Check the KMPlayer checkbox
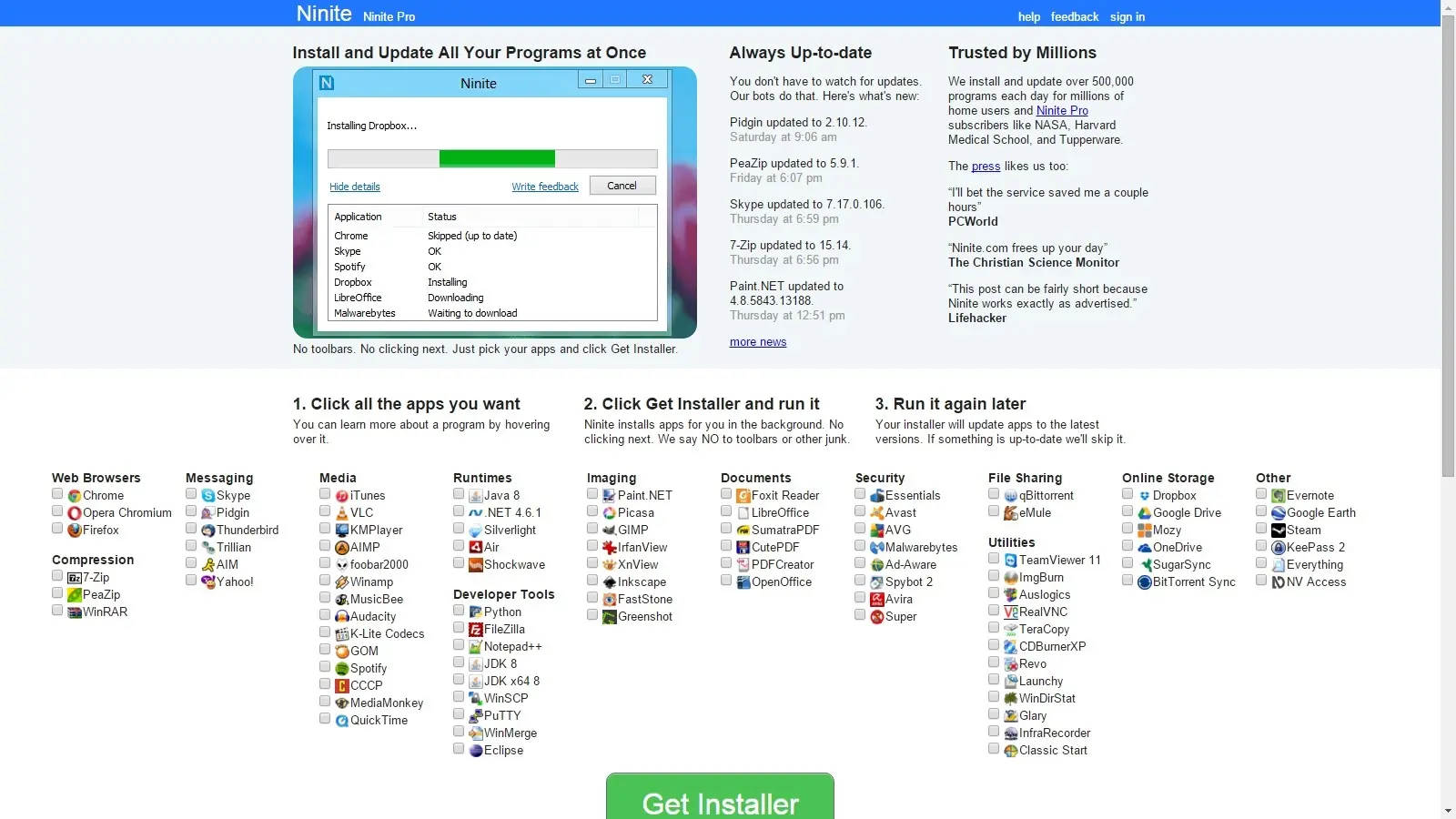 (325, 529)
